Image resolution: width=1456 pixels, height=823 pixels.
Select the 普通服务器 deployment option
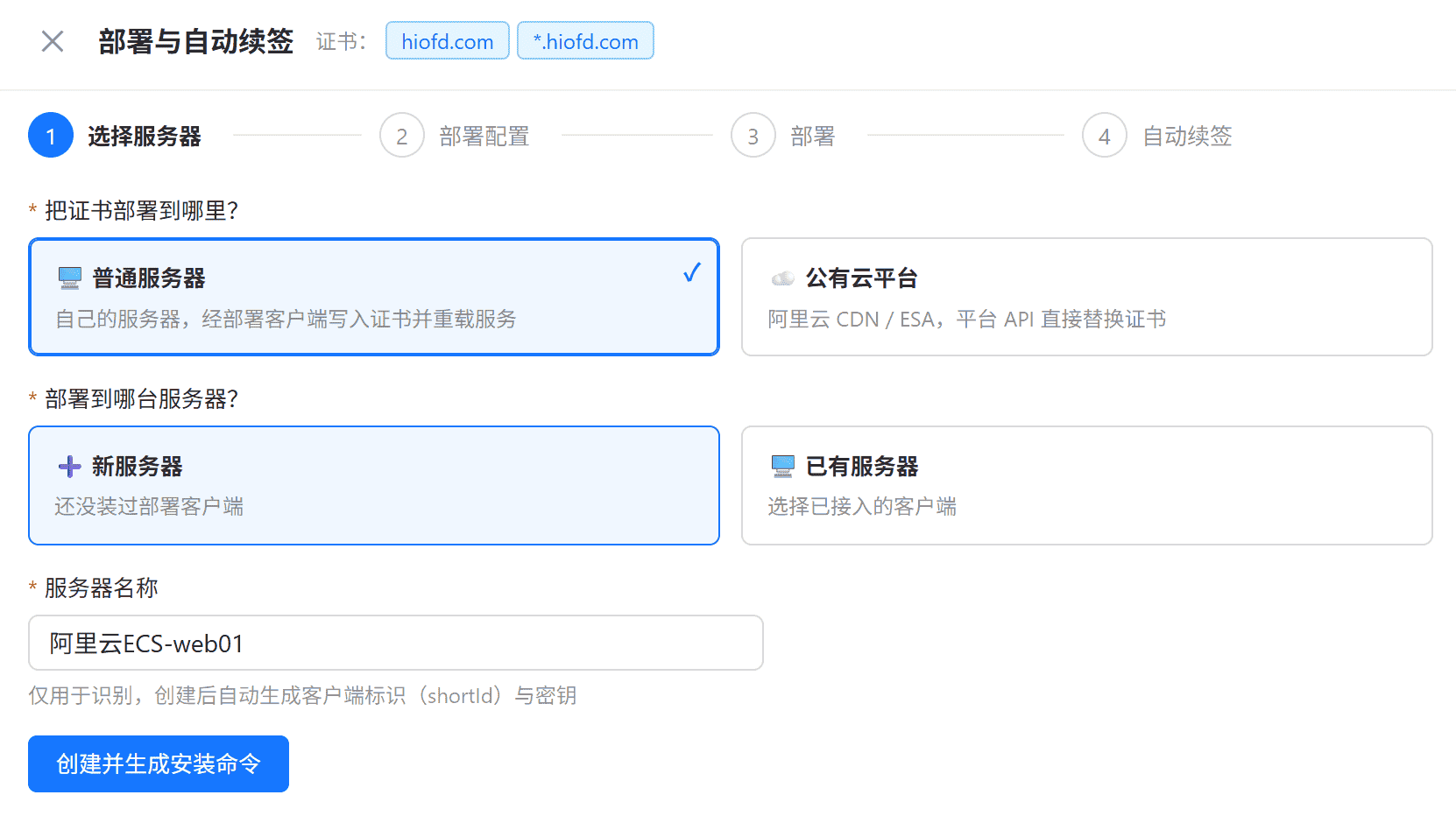374,297
